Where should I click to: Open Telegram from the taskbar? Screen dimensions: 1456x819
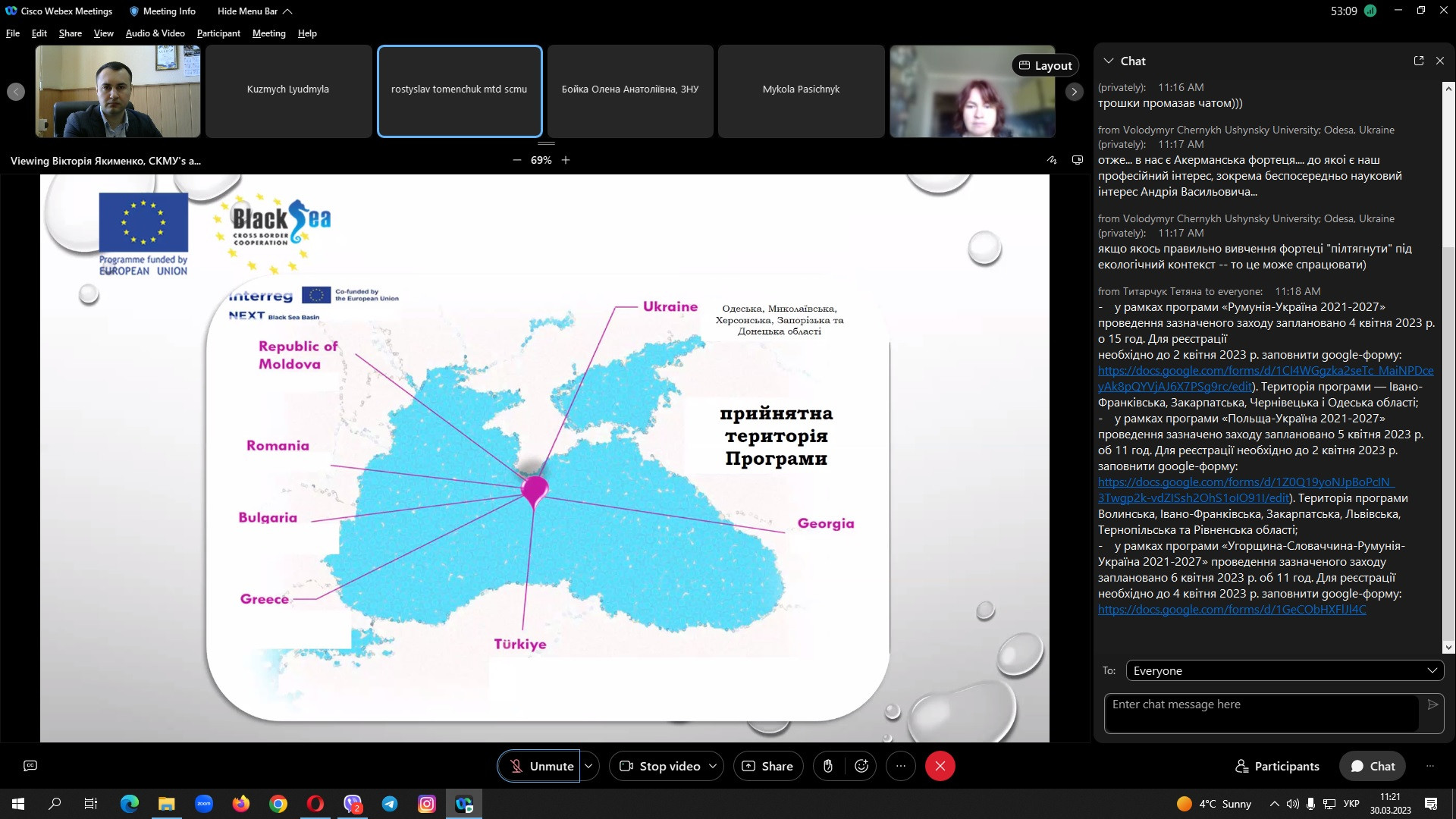pyautogui.click(x=390, y=804)
